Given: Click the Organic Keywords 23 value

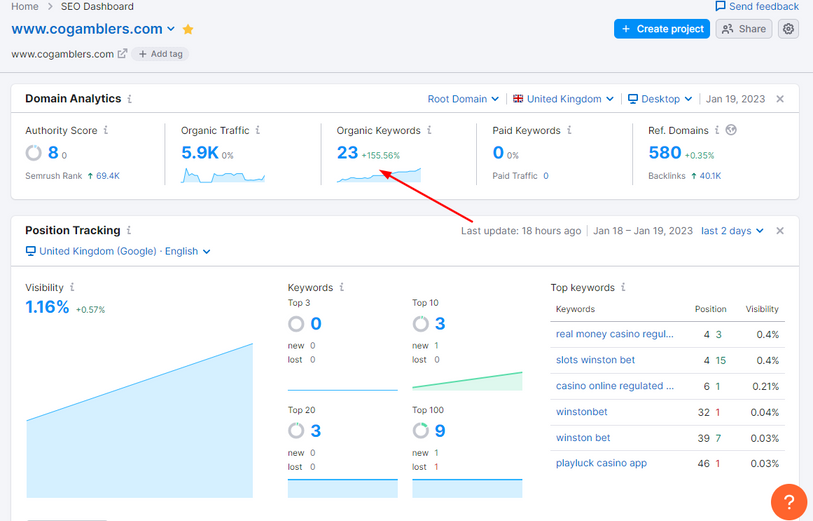Looking at the screenshot, I should coord(347,152).
